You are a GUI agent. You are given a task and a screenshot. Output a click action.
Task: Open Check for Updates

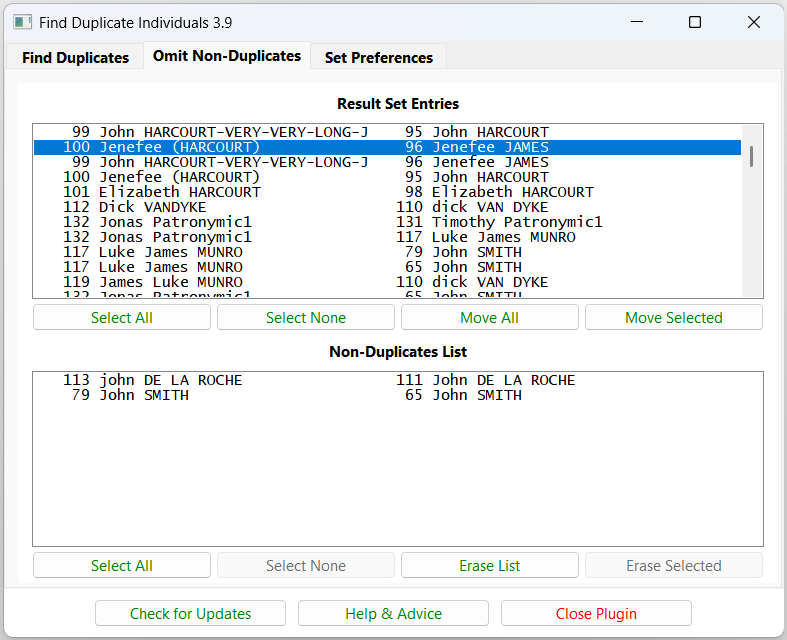tap(190, 614)
